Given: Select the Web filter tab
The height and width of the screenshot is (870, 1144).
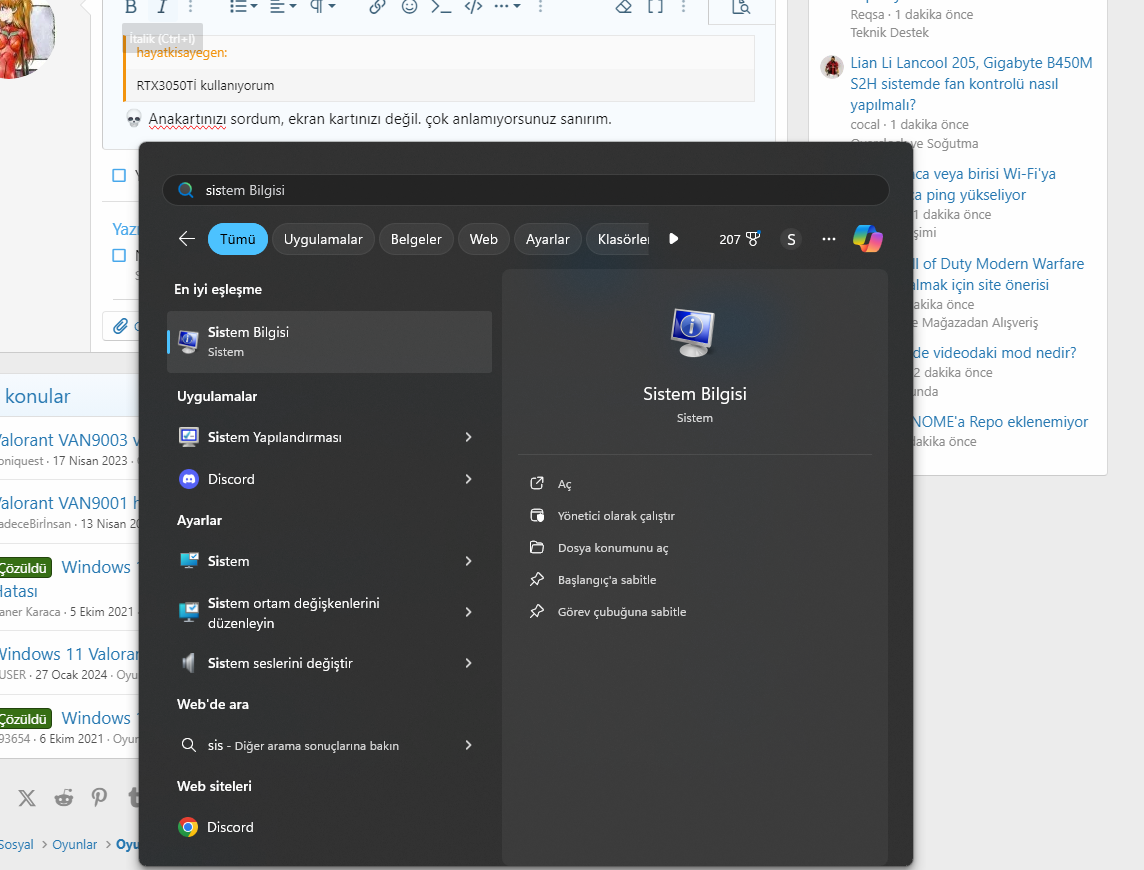Looking at the screenshot, I should pyautogui.click(x=484, y=239).
